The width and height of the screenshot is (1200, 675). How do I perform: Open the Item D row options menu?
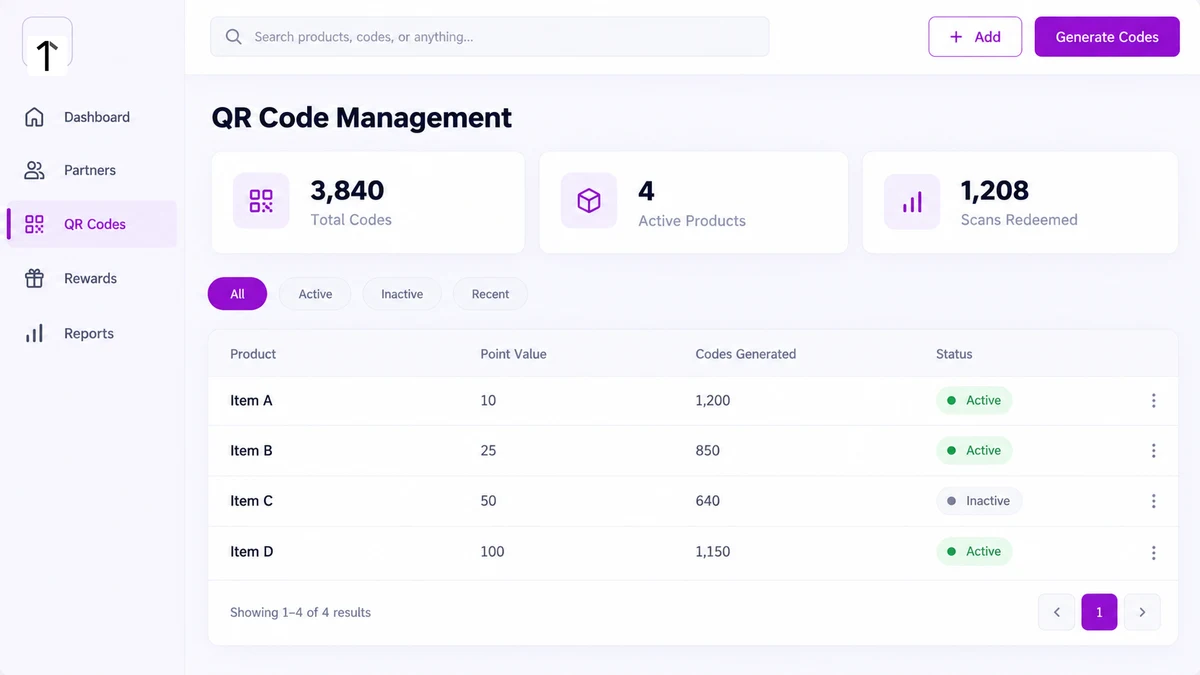[x=1153, y=552]
